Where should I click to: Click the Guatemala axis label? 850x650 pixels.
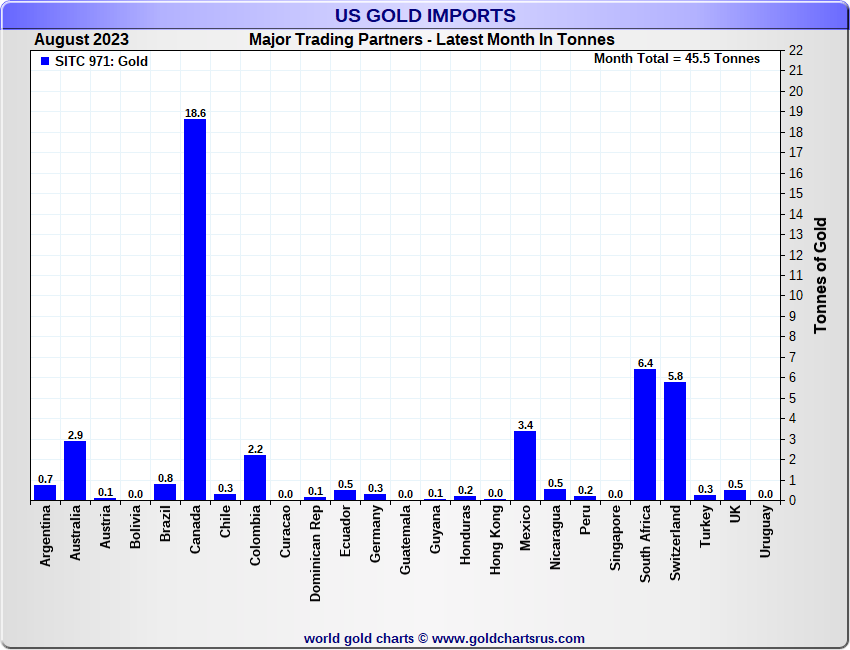[x=405, y=540]
